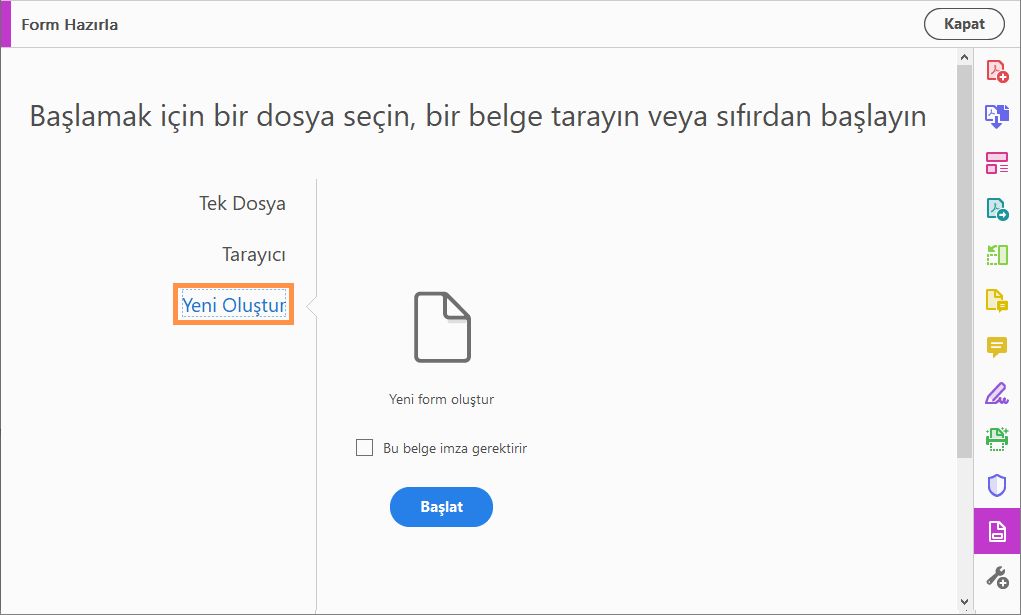Select the Tek Dosya option
1021x615 pixels.
pyautogui.click(x=243, y=203)
